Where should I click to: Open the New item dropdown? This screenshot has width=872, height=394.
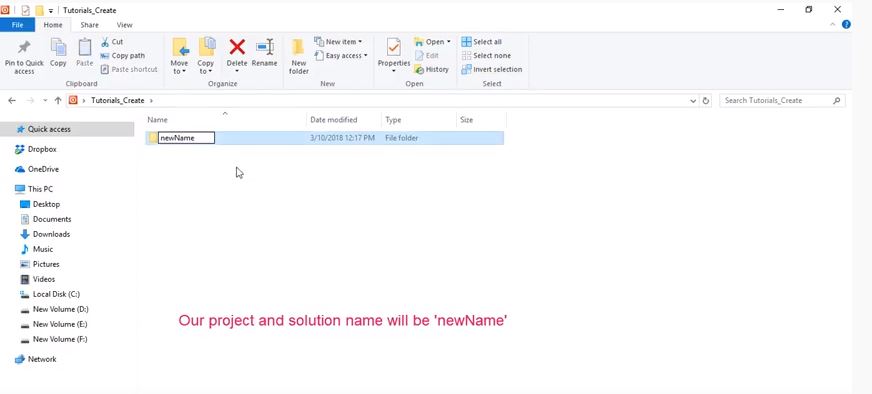click(x=338, y=42)
